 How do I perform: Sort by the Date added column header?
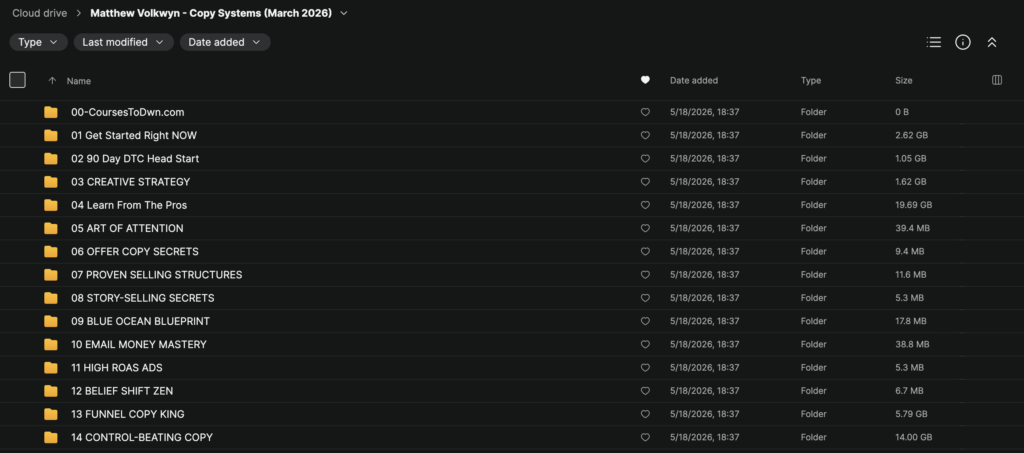pos(694,81)
